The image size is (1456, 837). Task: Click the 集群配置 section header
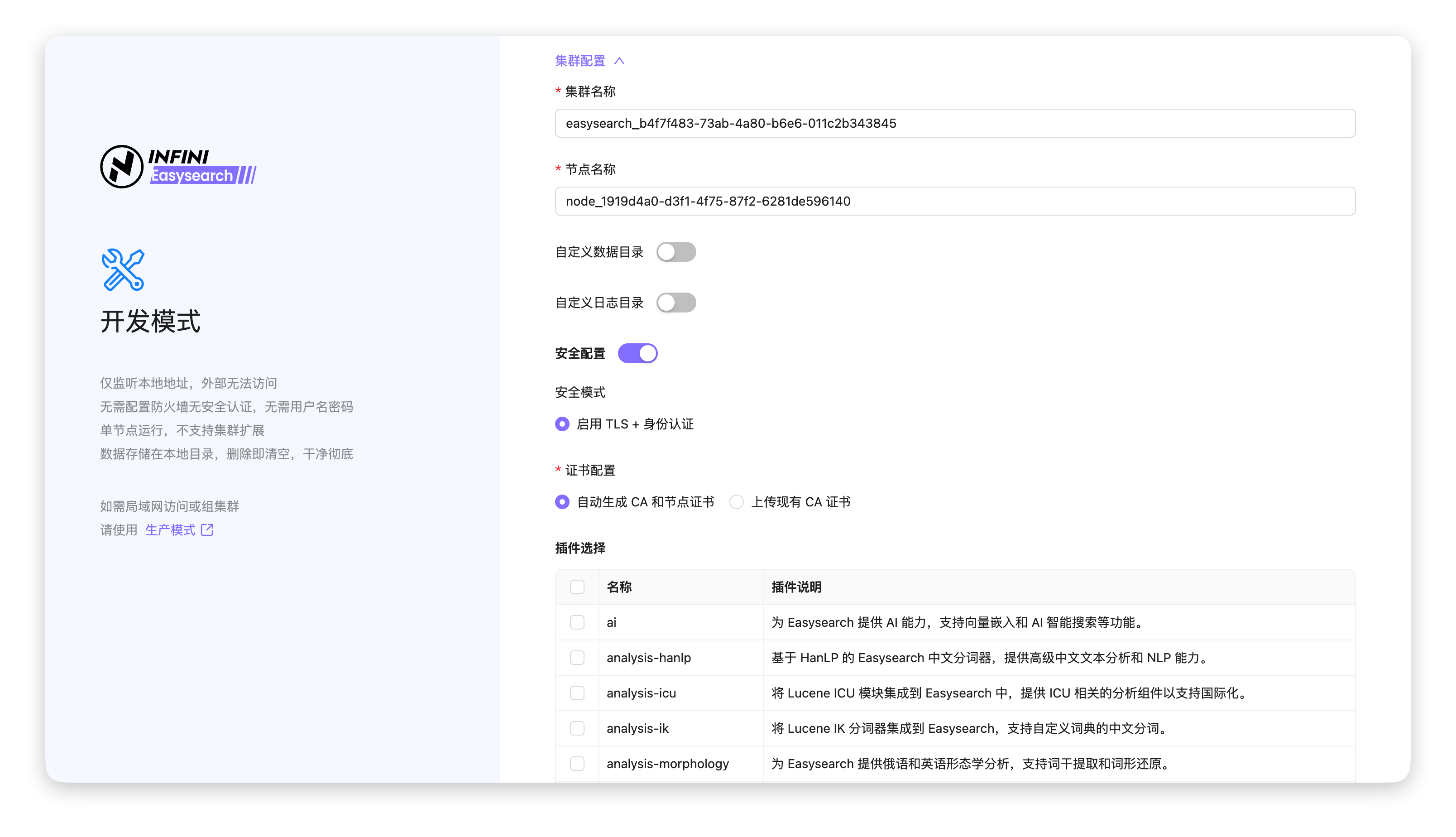pos(580,61)
